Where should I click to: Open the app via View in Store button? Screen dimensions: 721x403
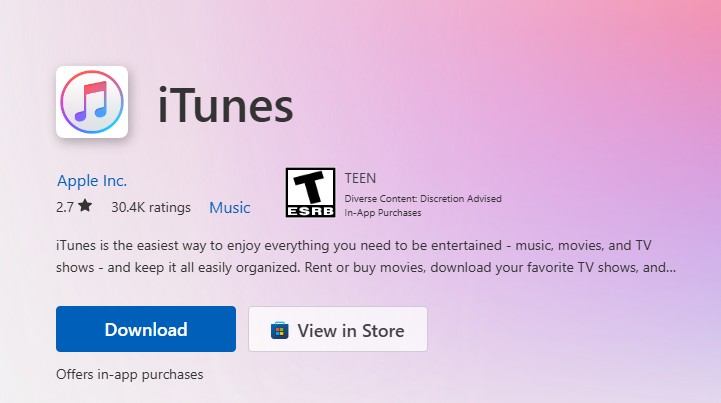pos(338,330)
